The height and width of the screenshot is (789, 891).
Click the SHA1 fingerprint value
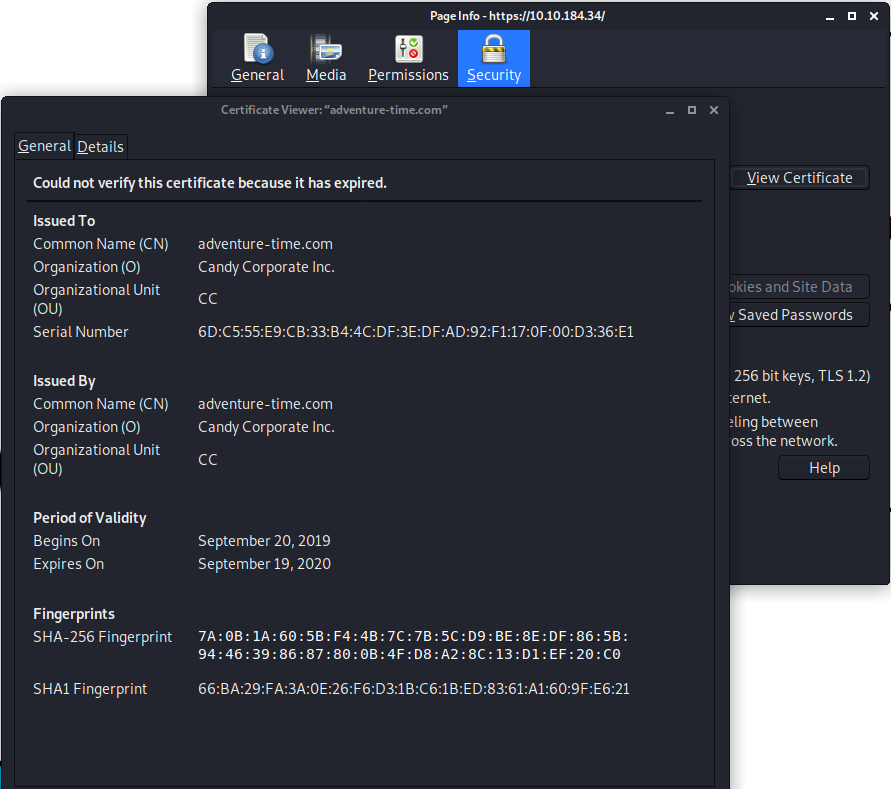pyautogui.click(x=413, y=689)
